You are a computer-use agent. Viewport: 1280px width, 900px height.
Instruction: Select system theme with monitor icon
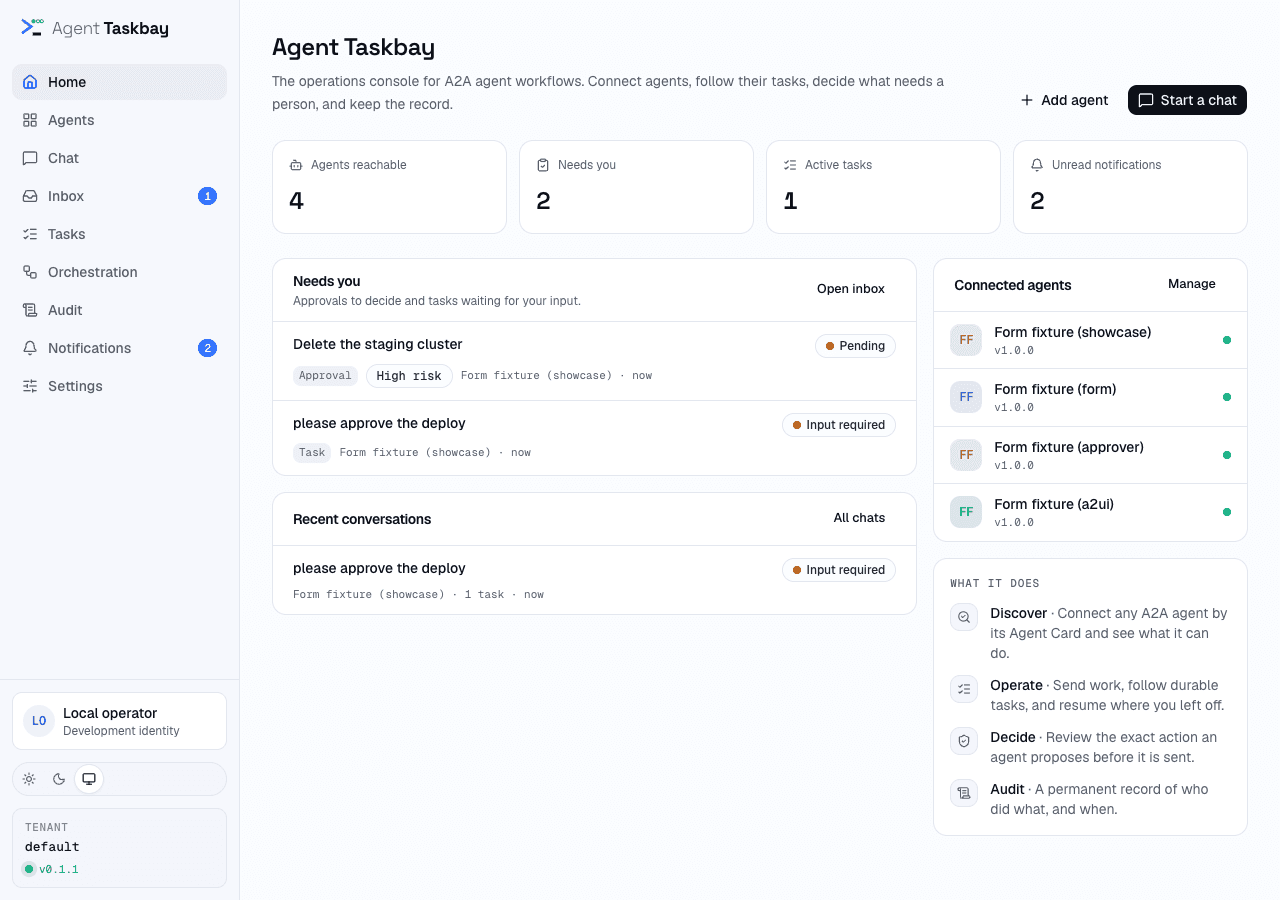[89, 779]
